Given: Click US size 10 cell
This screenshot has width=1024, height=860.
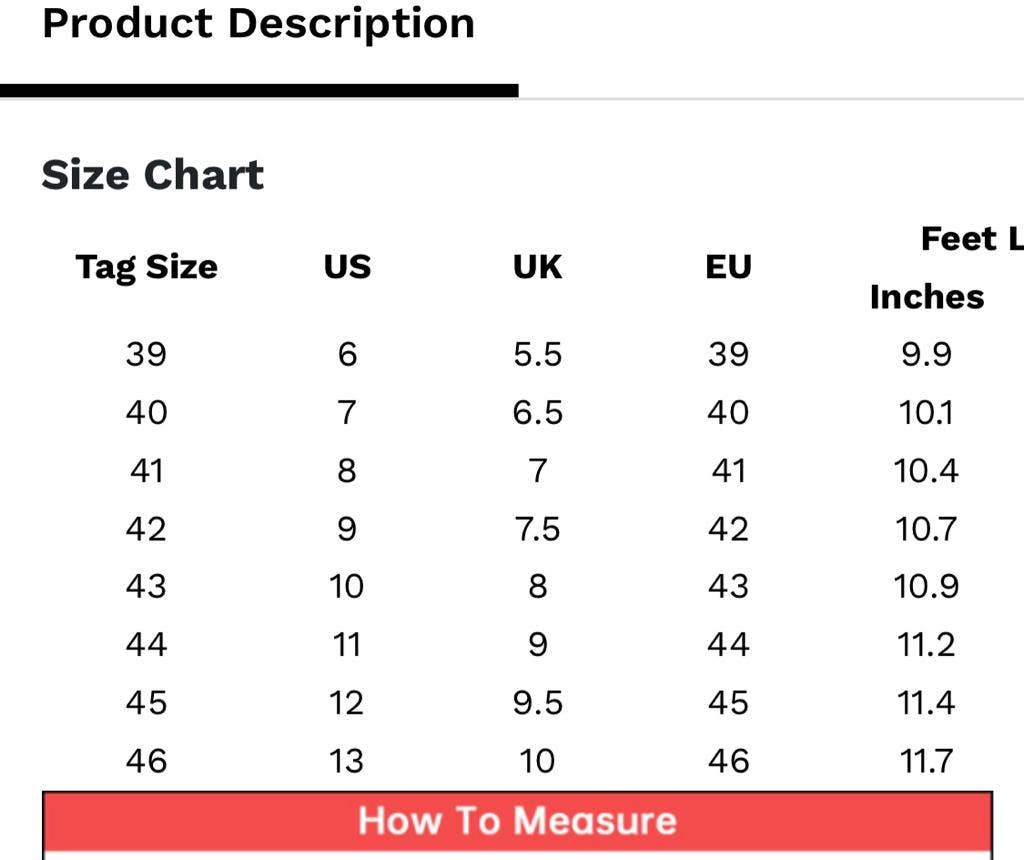Looking at the screenshot, I should (347, 586).
